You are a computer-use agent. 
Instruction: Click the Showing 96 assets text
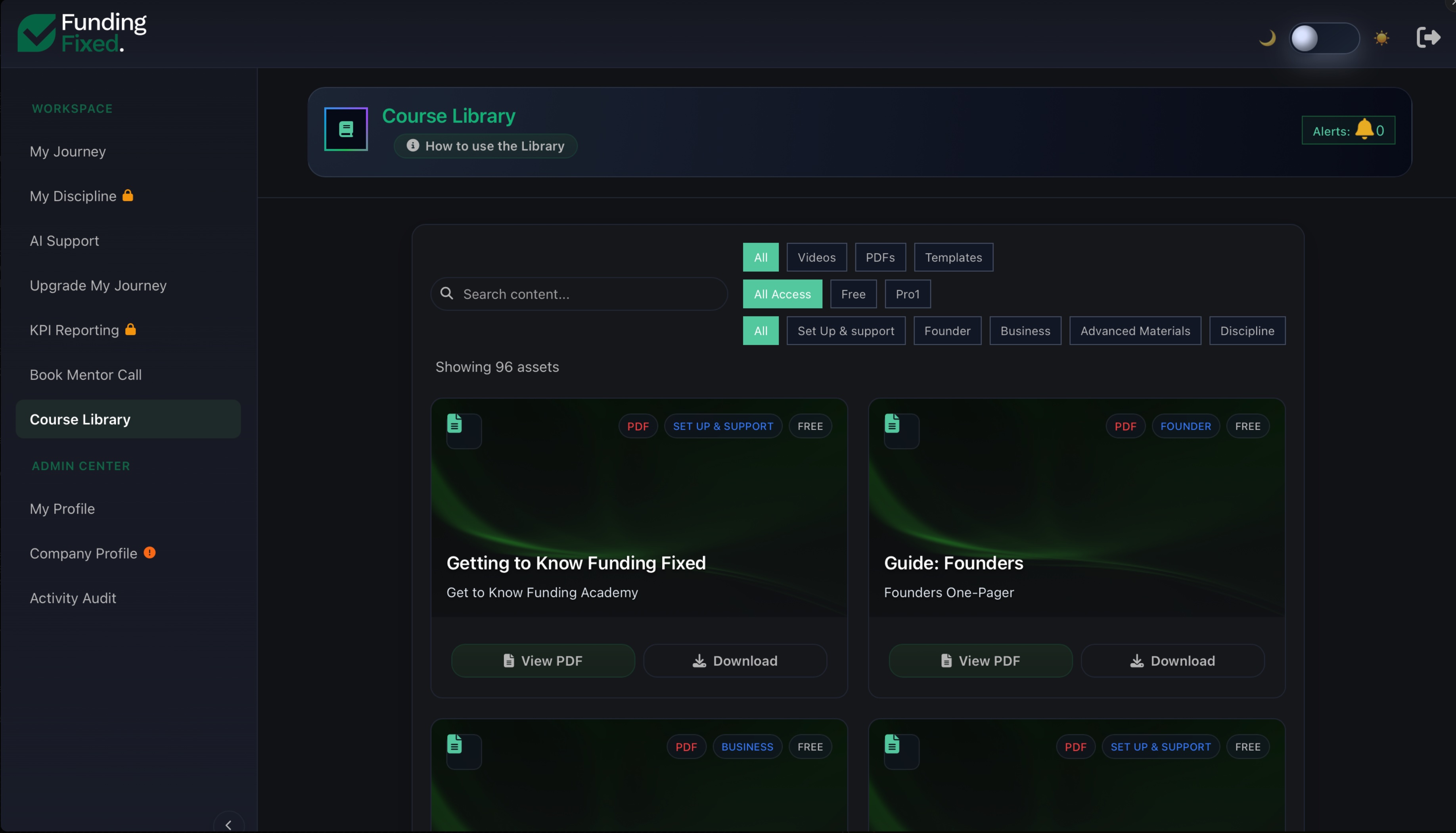coord(497,367)
